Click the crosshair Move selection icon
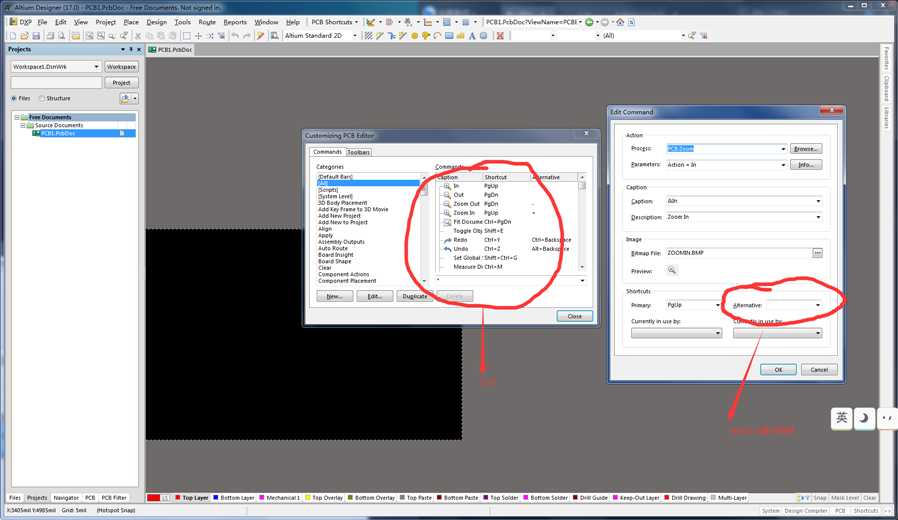Image resolution: width=898 pixels, height=520 pixels. (x=198, y=36)
